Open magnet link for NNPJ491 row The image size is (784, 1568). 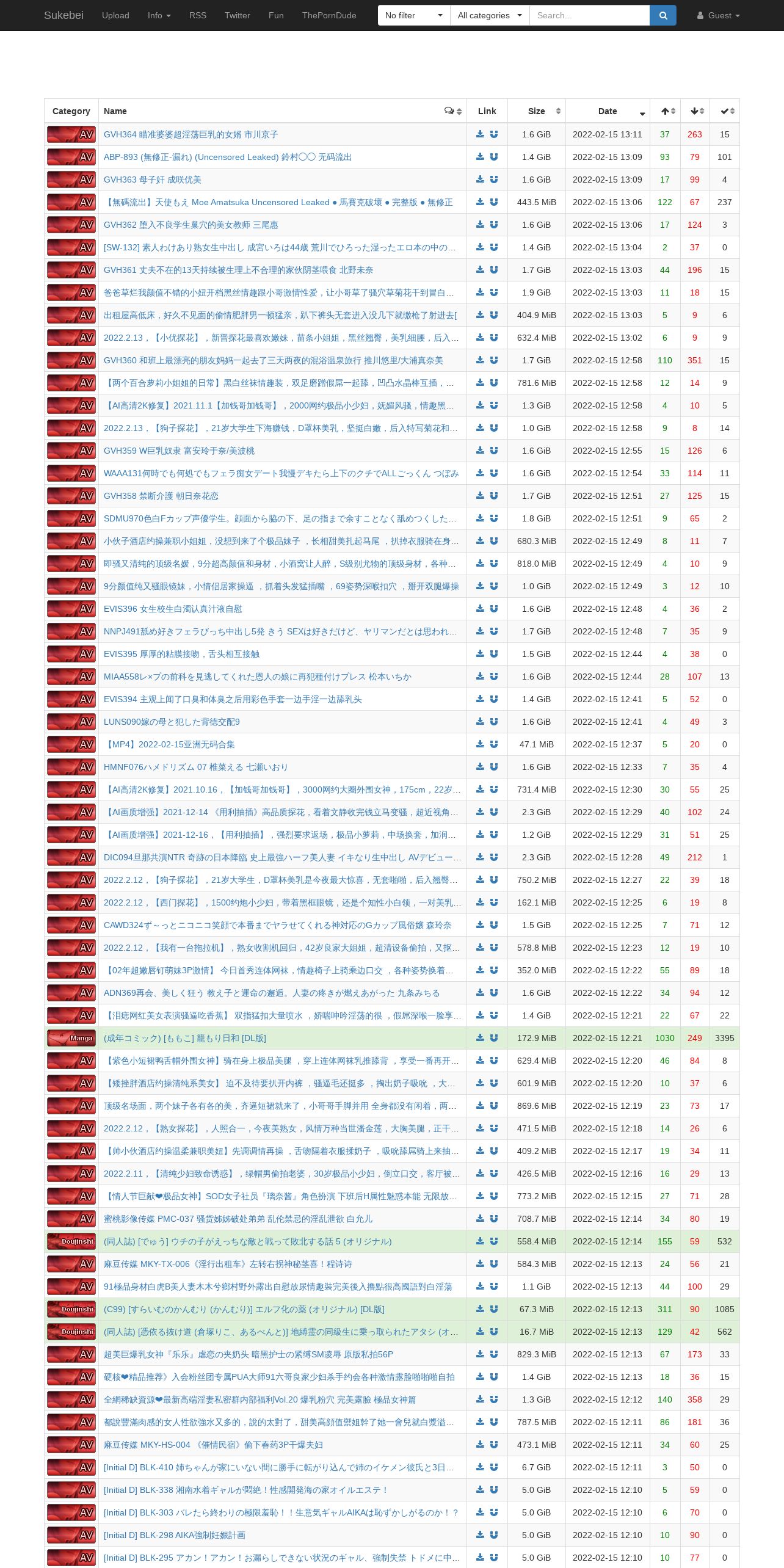[x=494, y=631]
